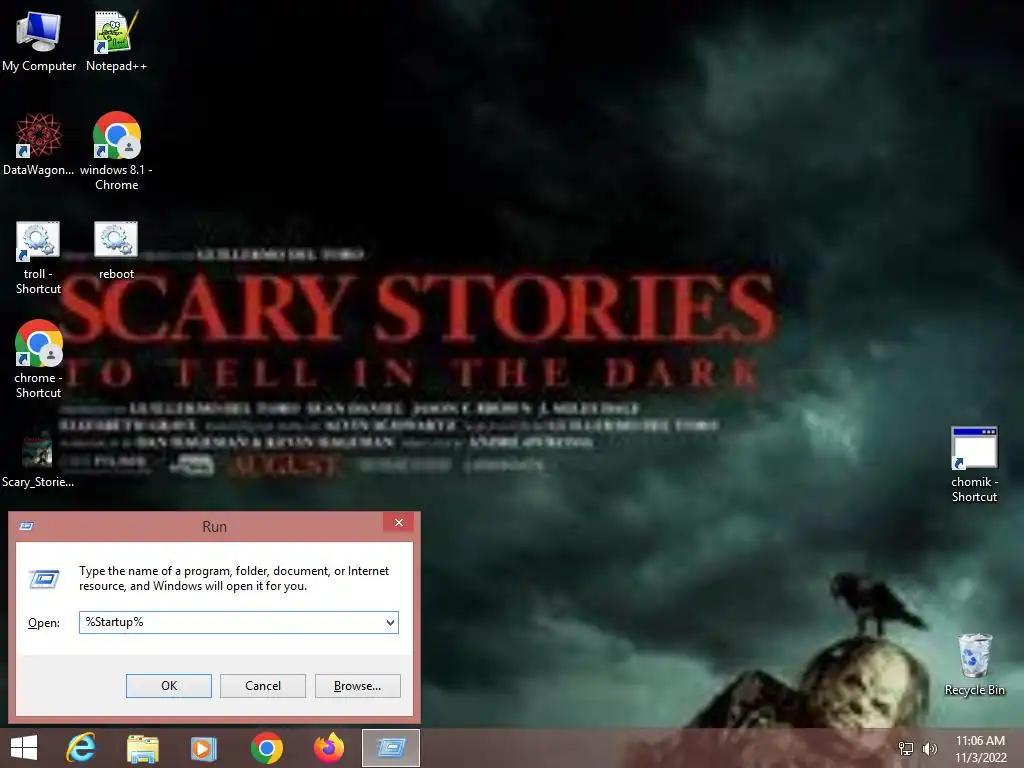Open chrome - Shortcut desktop icon
Viewport: 1024px width, 768px height.
(x=39, y=359)
